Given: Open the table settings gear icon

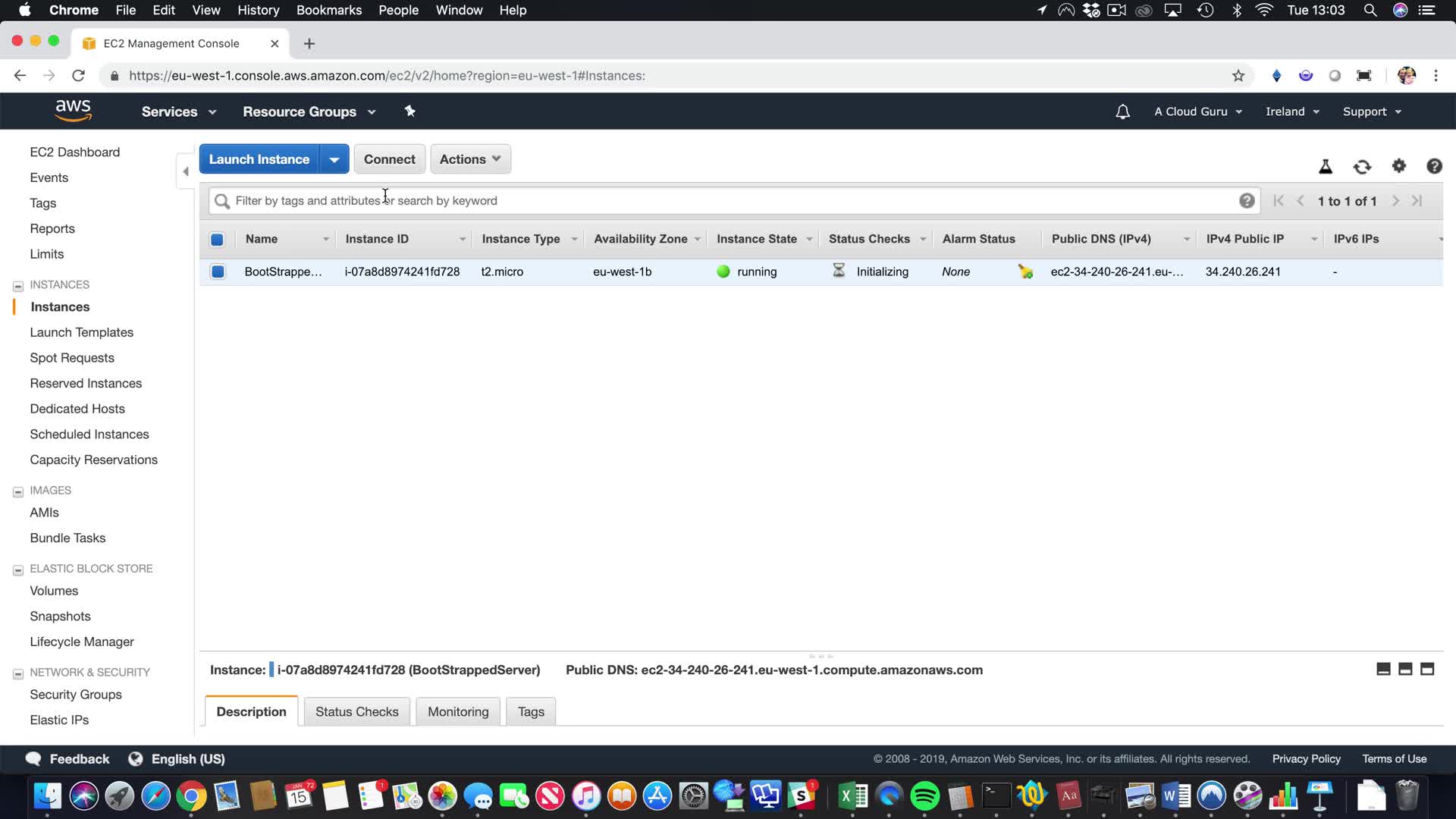Looking at the screenshot, I should pyautogui.click(x=1398, y=166).
